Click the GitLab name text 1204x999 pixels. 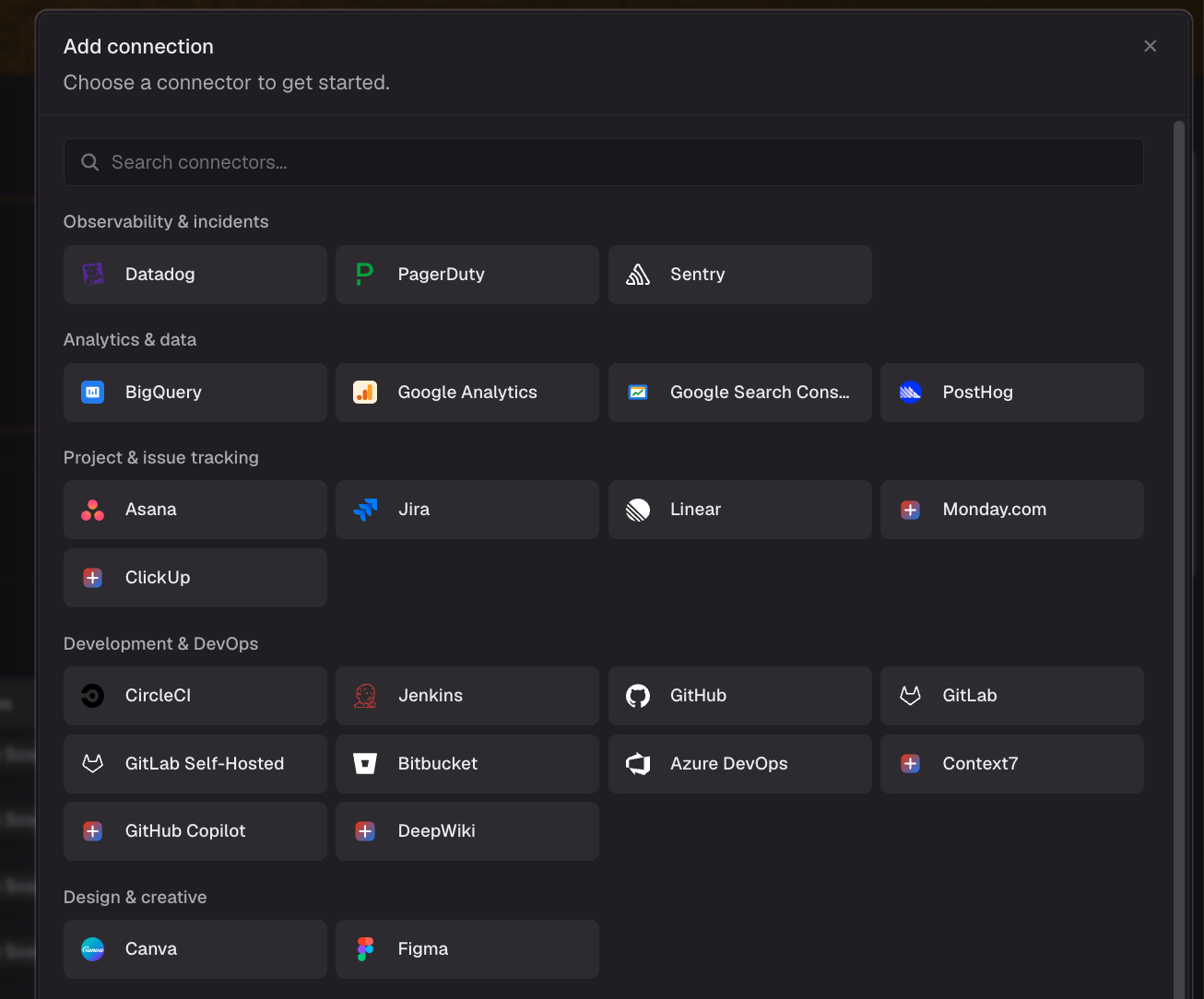tap(970, 696)
